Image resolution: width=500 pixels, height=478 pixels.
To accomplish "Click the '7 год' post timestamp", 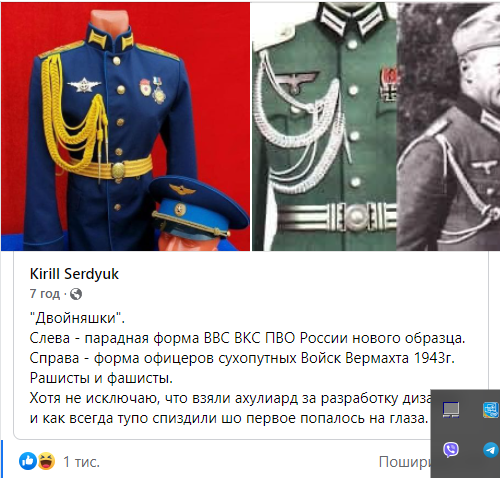I will [45, 294].
